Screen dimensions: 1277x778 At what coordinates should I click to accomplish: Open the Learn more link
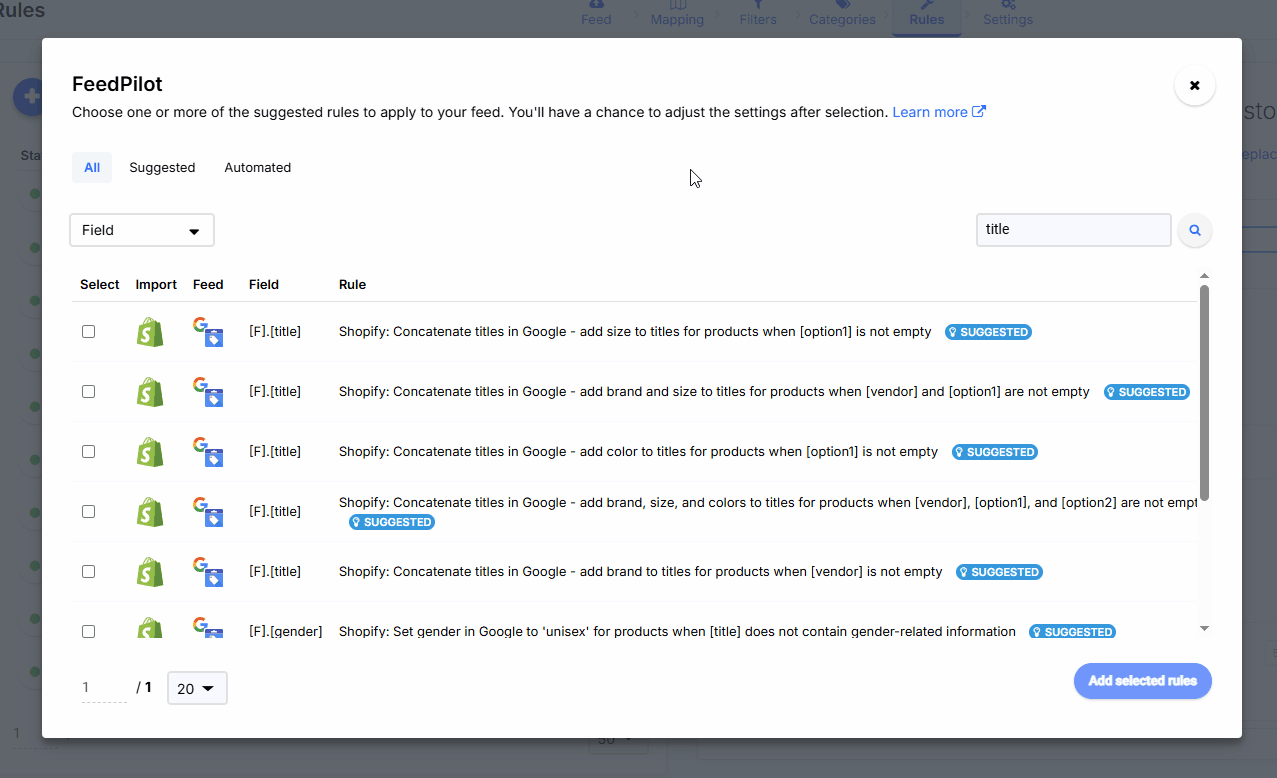click(930, 112)
